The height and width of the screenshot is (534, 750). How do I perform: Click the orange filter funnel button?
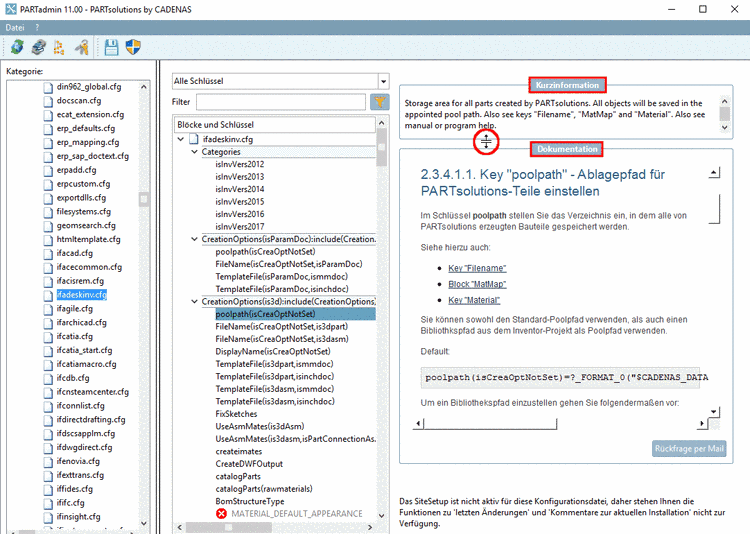(380, 101)
